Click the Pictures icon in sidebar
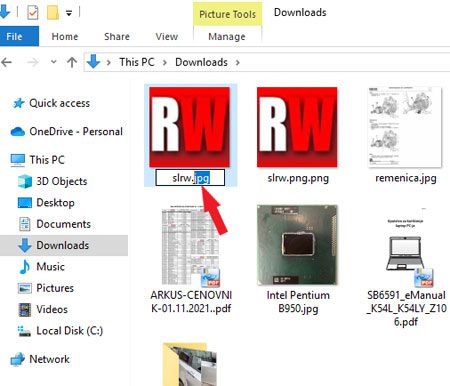Viewport: 450px width, 386px height. point(25,288)
